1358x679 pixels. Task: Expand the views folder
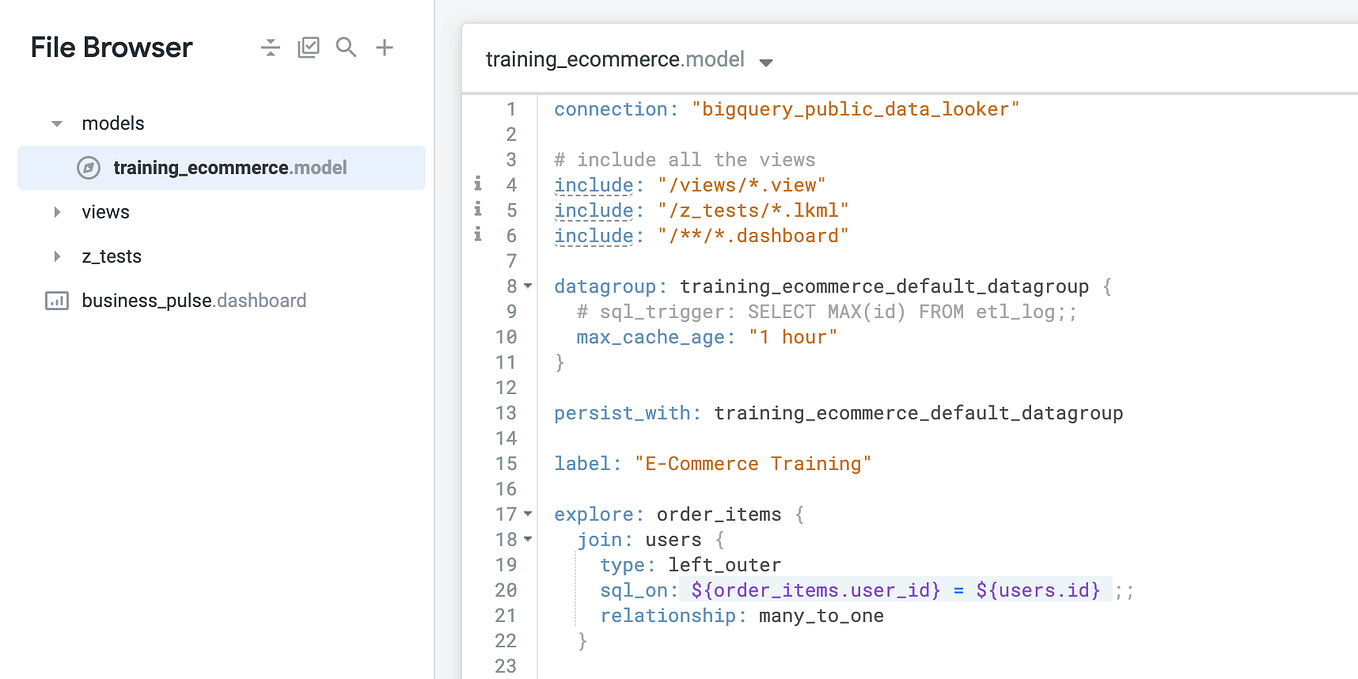[57, 211]
